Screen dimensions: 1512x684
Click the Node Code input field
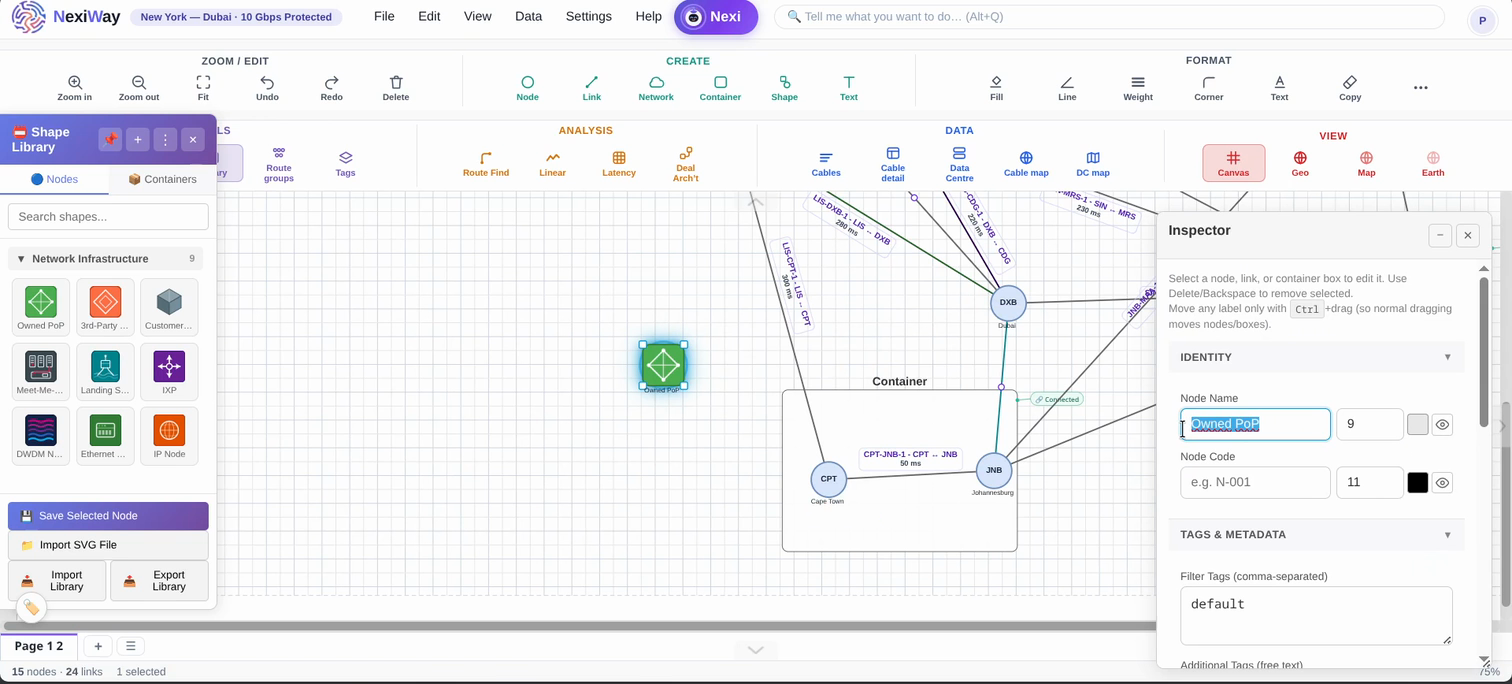tap(1255, 482)
